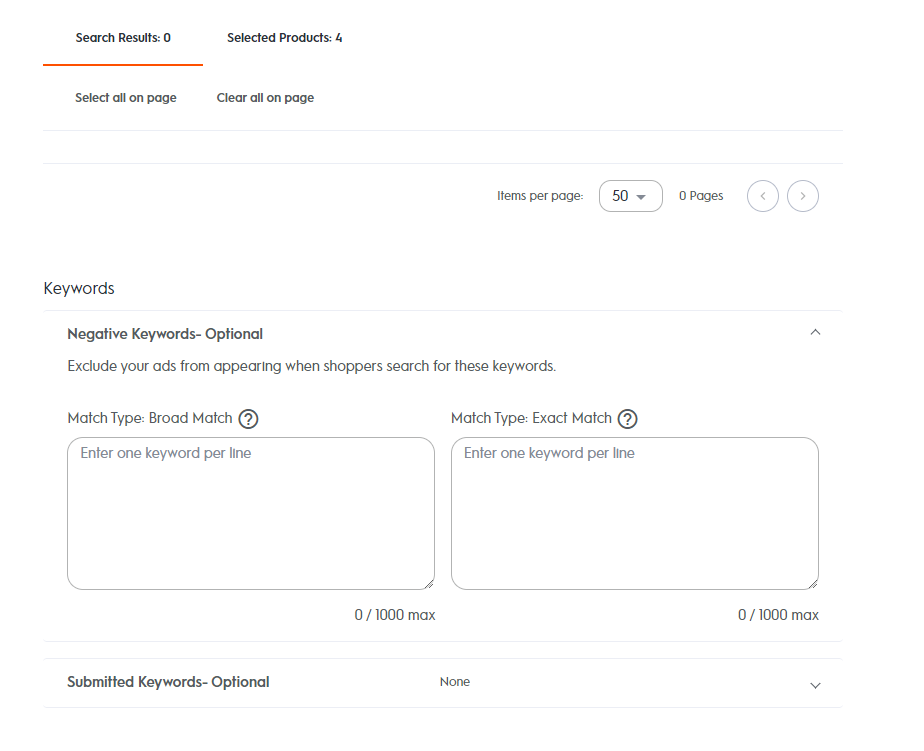Click the Exact Match textarea resize handle
Viewport: 924px width, 751px height.
click(813, 584)
